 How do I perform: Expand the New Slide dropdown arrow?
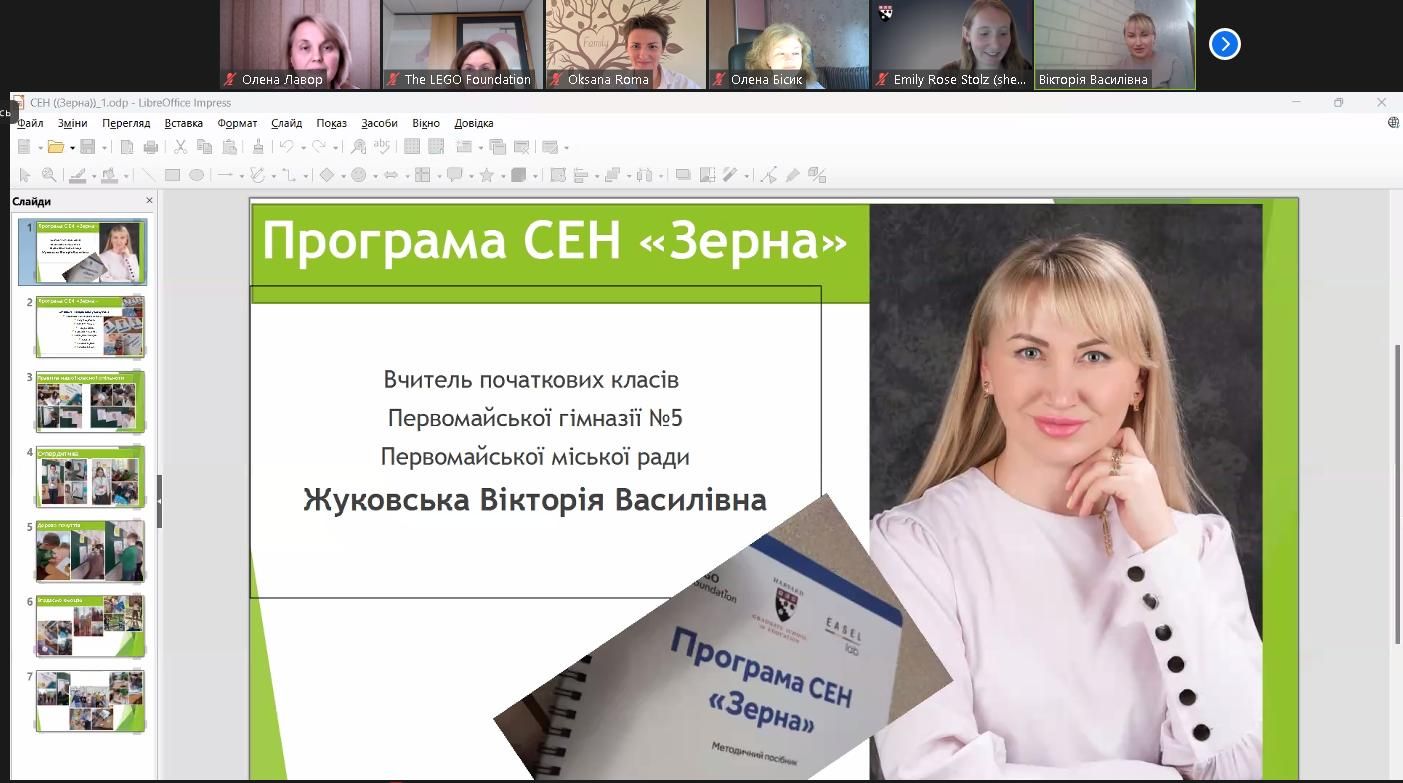[x=481, y=148]
